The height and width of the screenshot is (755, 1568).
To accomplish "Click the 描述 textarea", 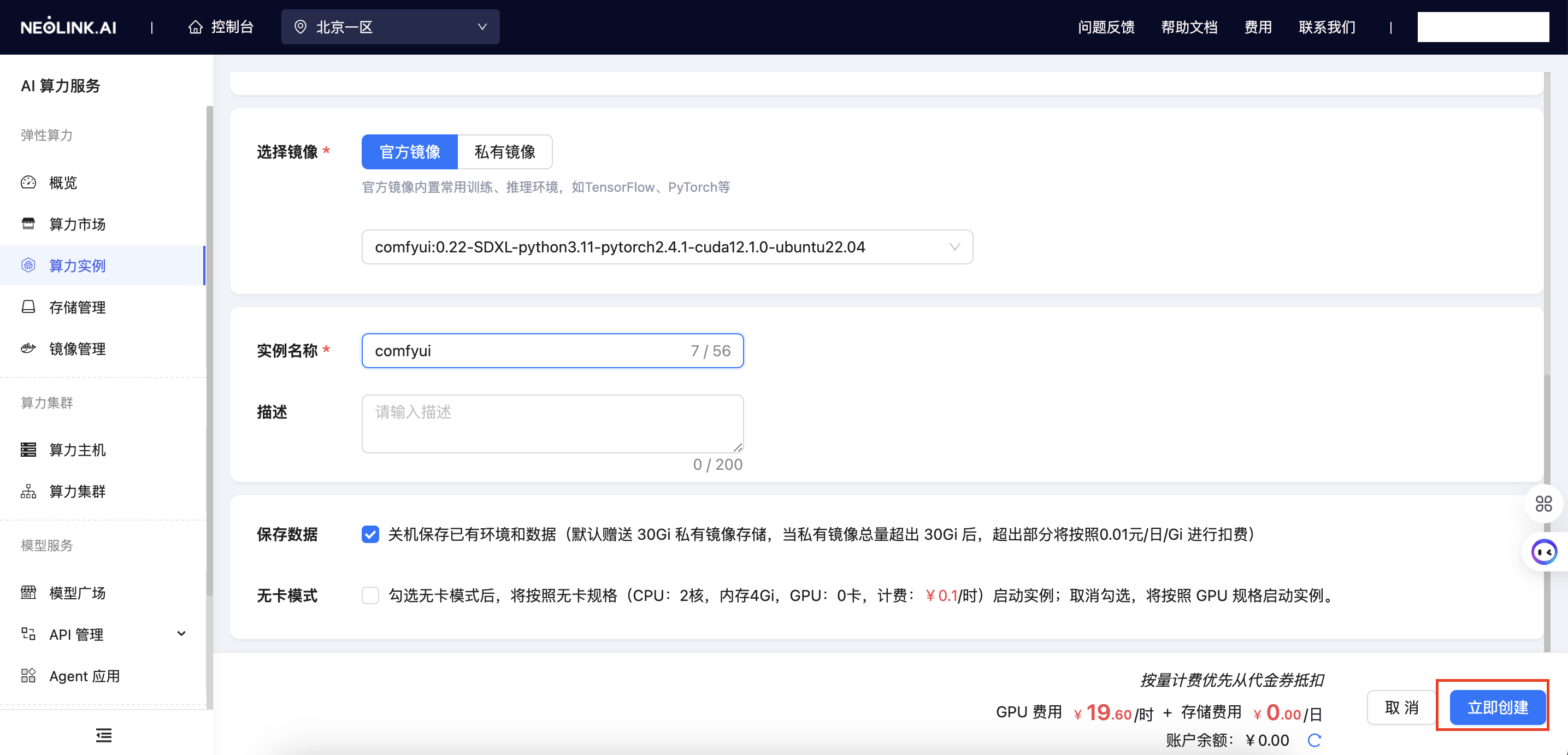I will click(x=552, y=423).
